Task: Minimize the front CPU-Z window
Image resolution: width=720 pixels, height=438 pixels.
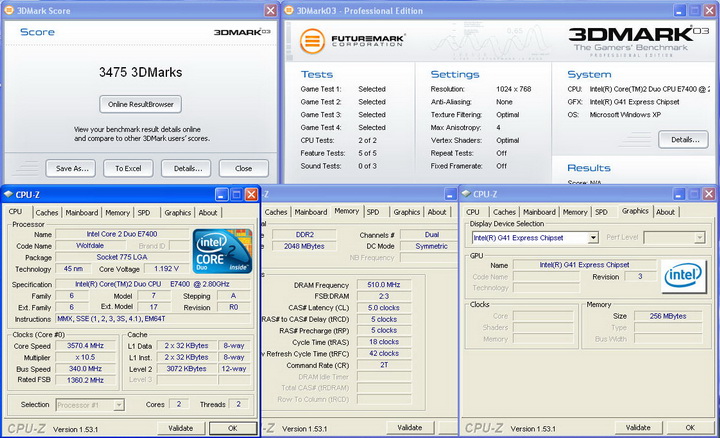Action: (221, 195)
